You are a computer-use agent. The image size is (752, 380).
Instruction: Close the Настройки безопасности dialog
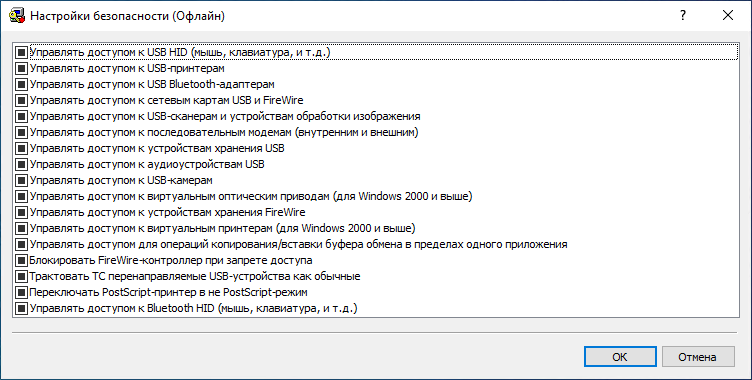pyautogui.click(x=728, y=15)
